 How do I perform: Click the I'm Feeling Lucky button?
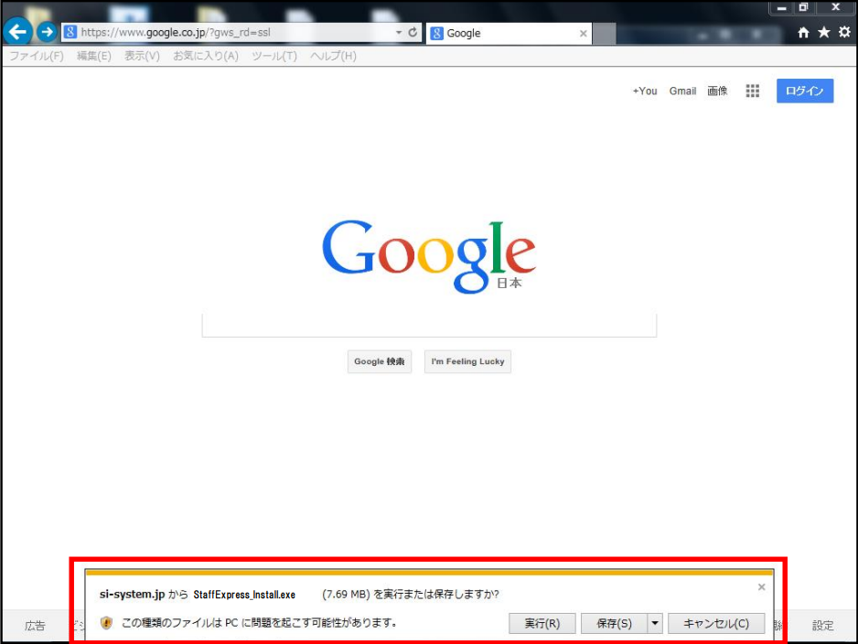pyautogui.click(x=468, y=362)
